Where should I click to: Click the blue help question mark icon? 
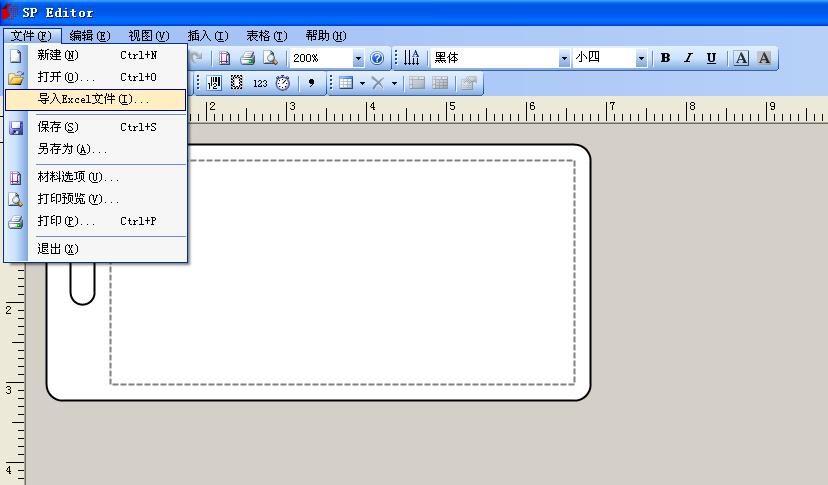click(377, 58)
